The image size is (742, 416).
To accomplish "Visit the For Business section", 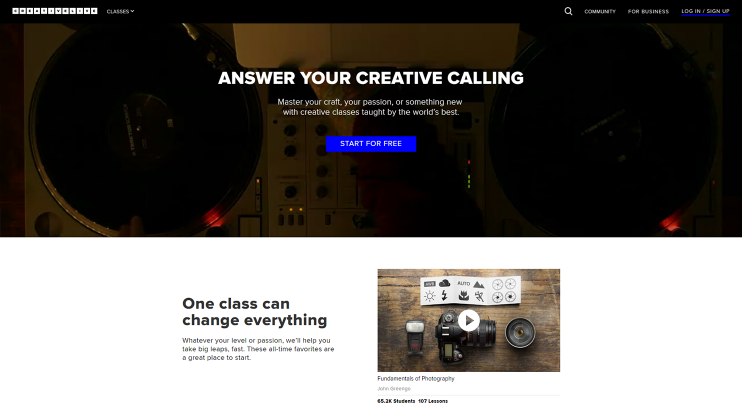I will pos(648,11).
